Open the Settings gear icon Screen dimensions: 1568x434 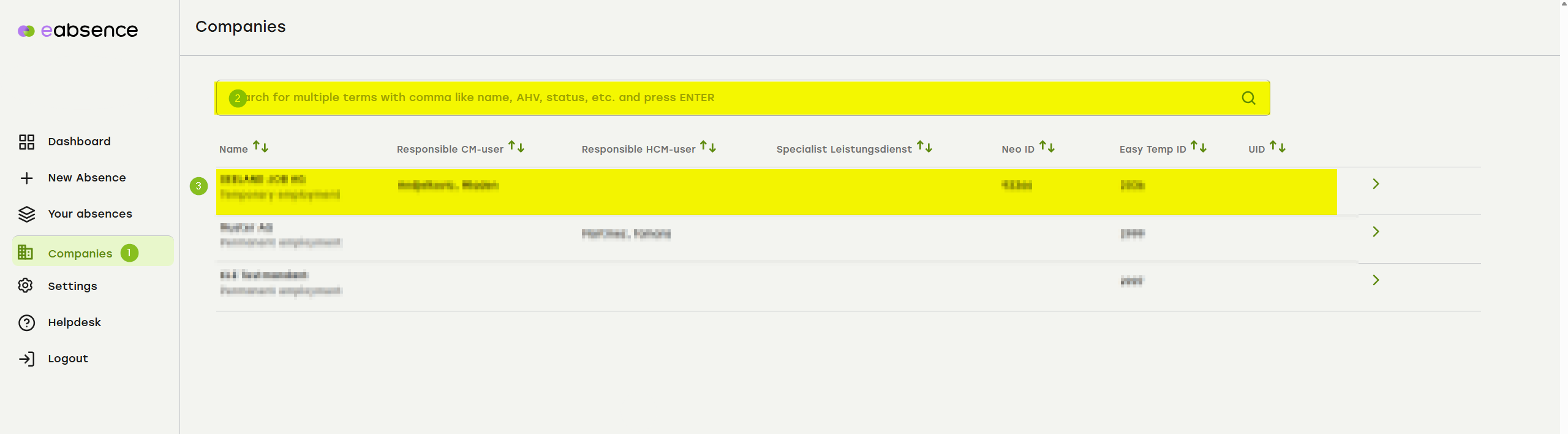pos(25,286)
